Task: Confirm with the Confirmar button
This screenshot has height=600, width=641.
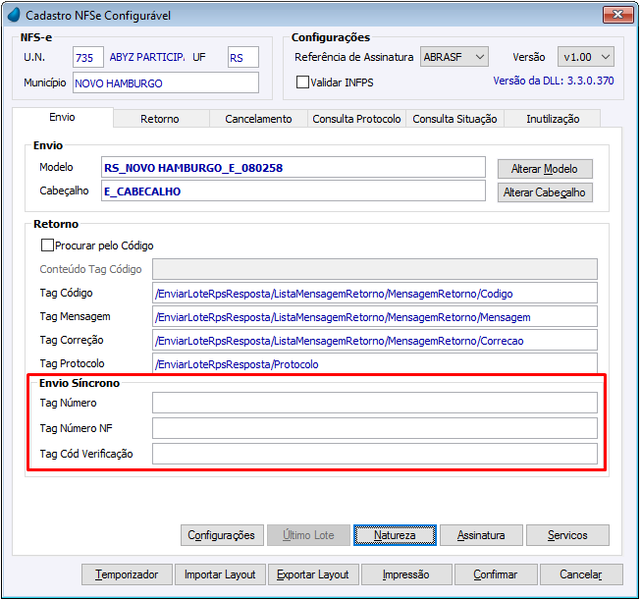Action: tap(496, 574)
